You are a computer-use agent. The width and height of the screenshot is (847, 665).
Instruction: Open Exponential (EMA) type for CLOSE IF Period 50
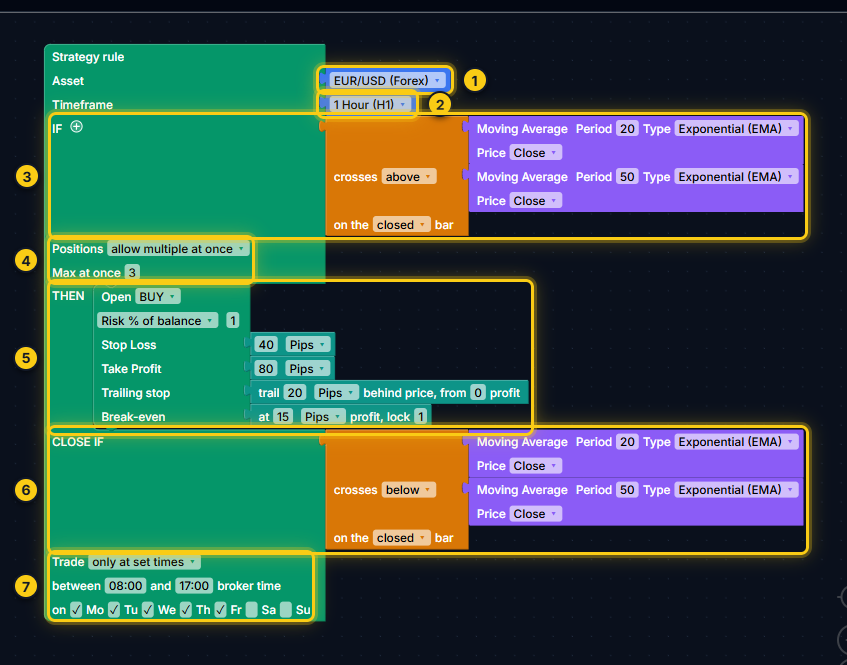click(x=736, y=490)
